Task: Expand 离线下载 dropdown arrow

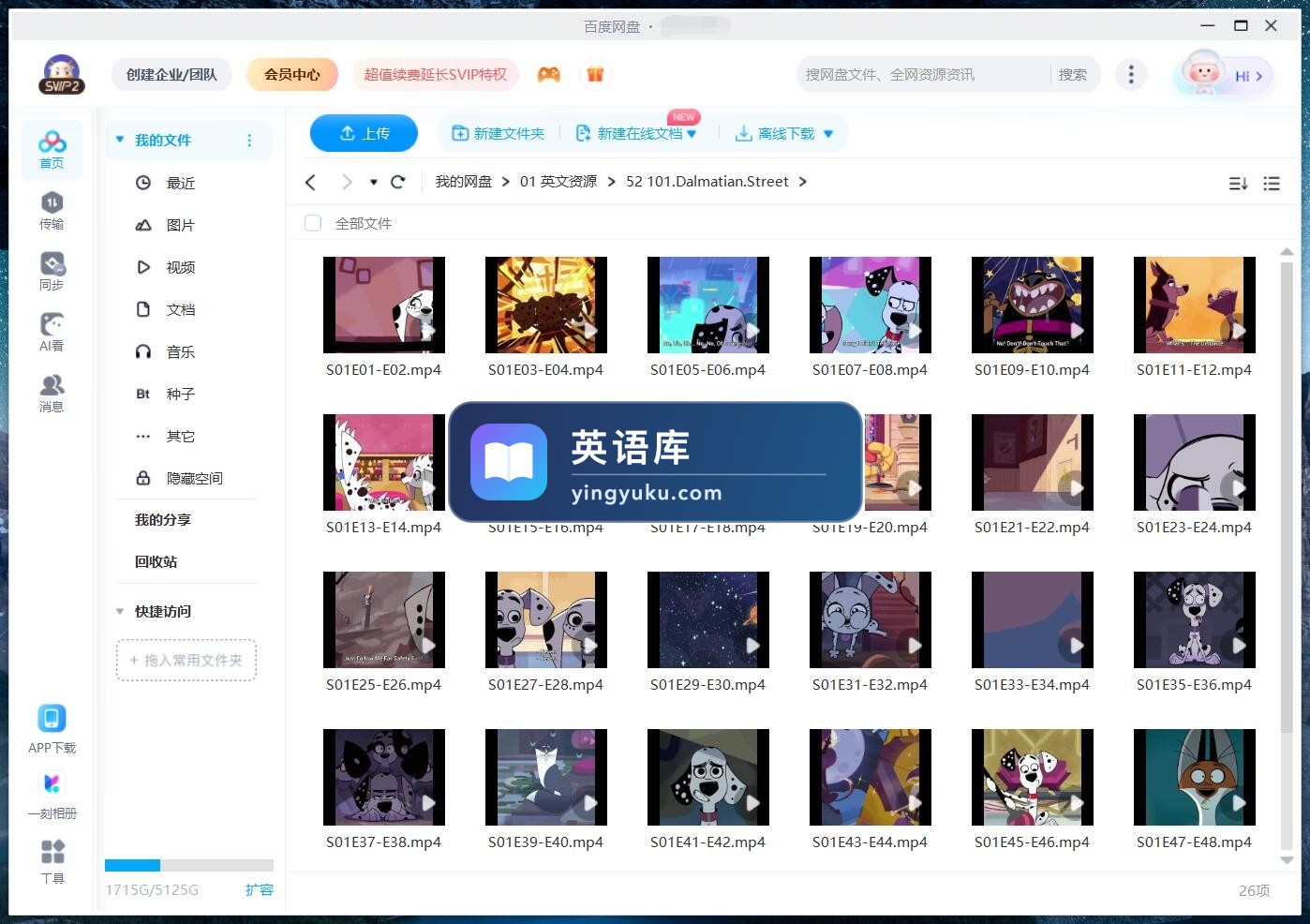Action: (x=828, y=134)
